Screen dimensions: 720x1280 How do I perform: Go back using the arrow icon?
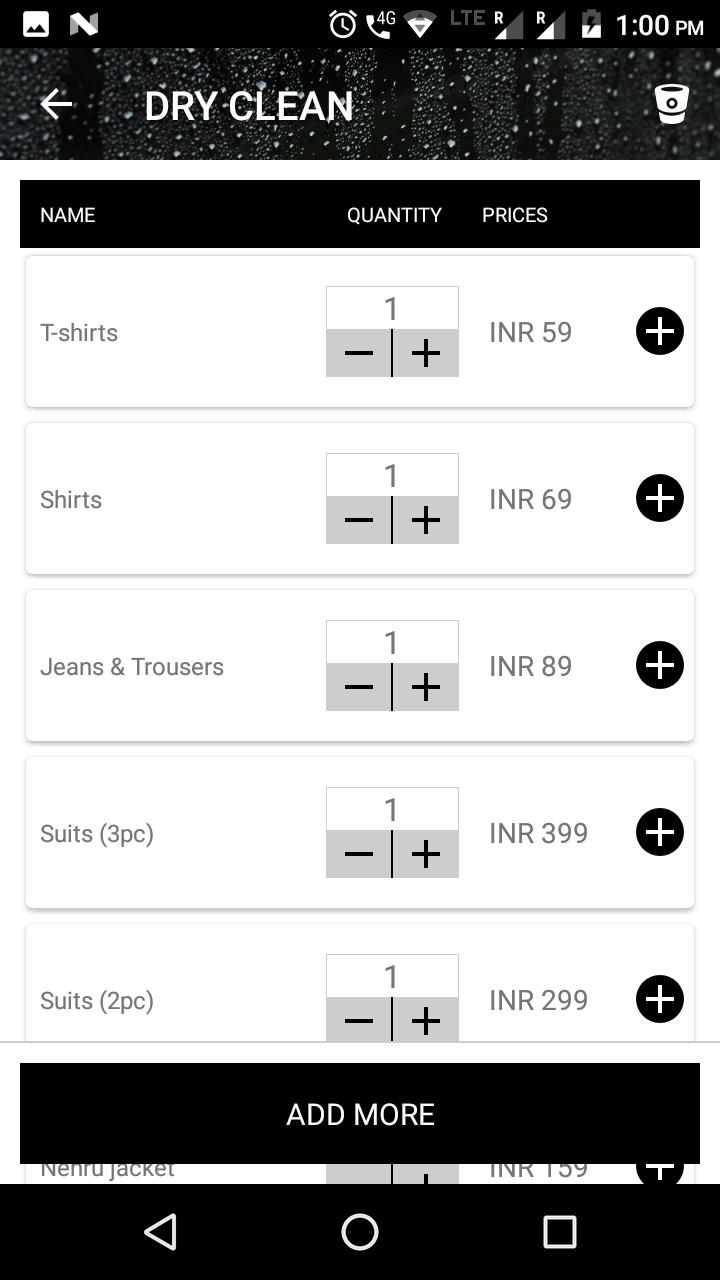point(56,104)
